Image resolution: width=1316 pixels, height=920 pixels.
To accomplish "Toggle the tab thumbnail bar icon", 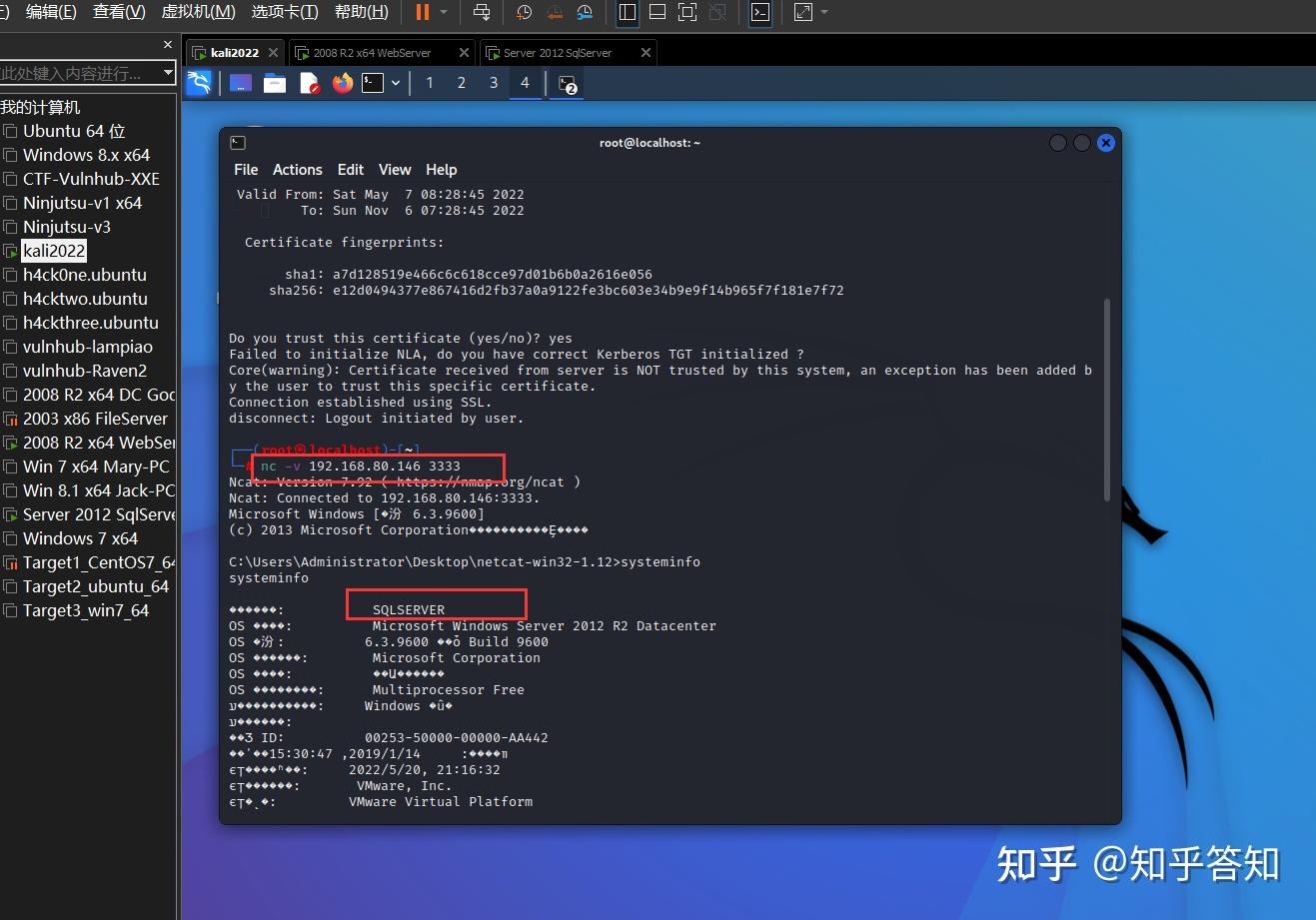I will (x=657, y=13).
